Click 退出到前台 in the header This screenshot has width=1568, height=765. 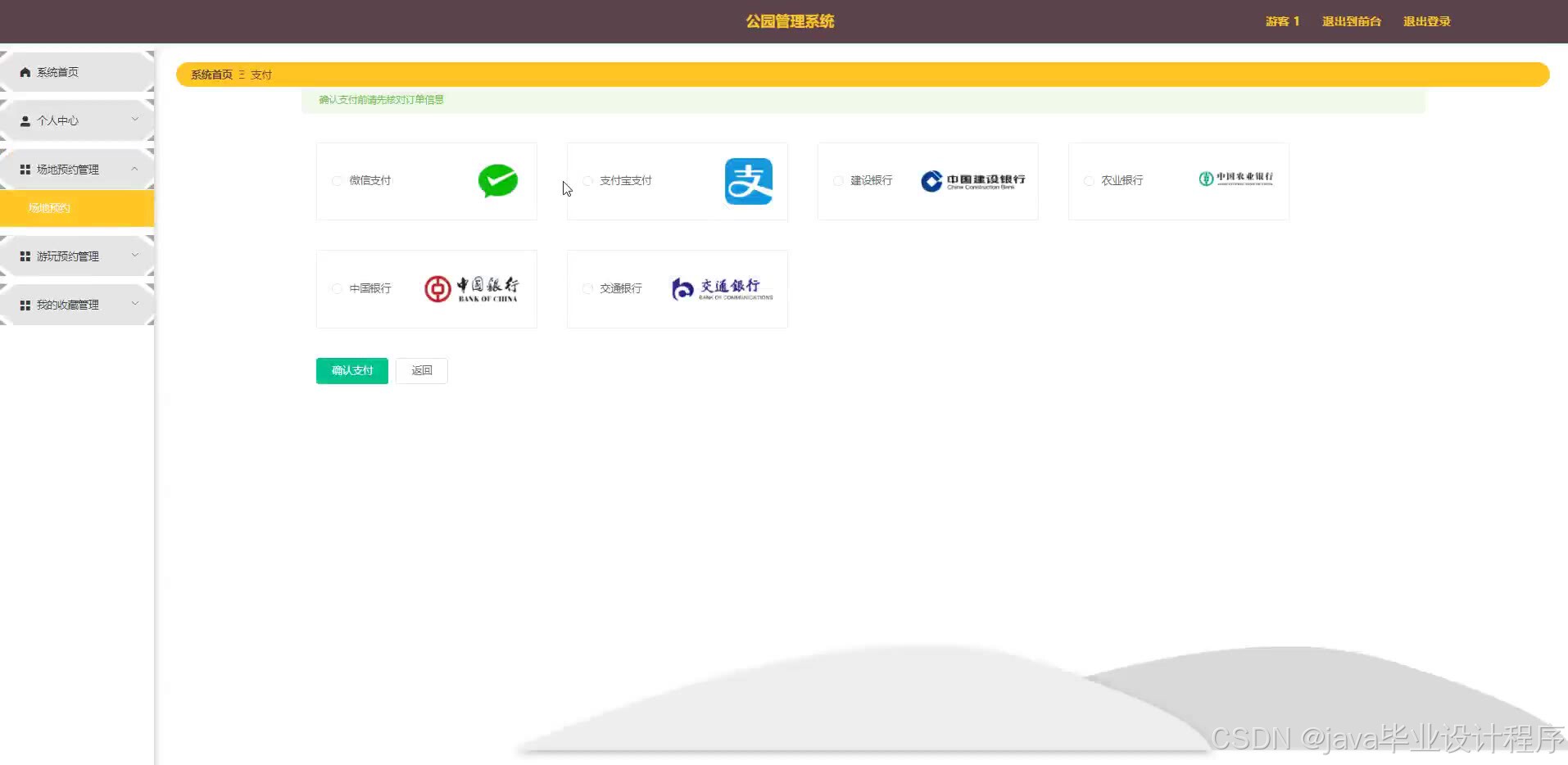coord(1352,21)
